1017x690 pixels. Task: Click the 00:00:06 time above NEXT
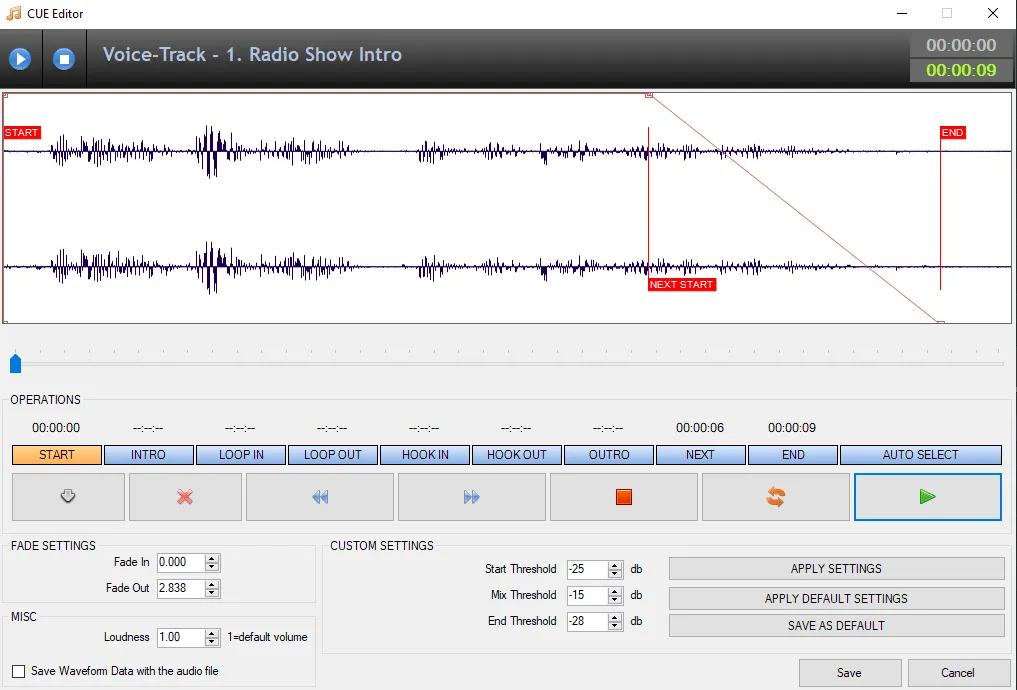point(700,428)
